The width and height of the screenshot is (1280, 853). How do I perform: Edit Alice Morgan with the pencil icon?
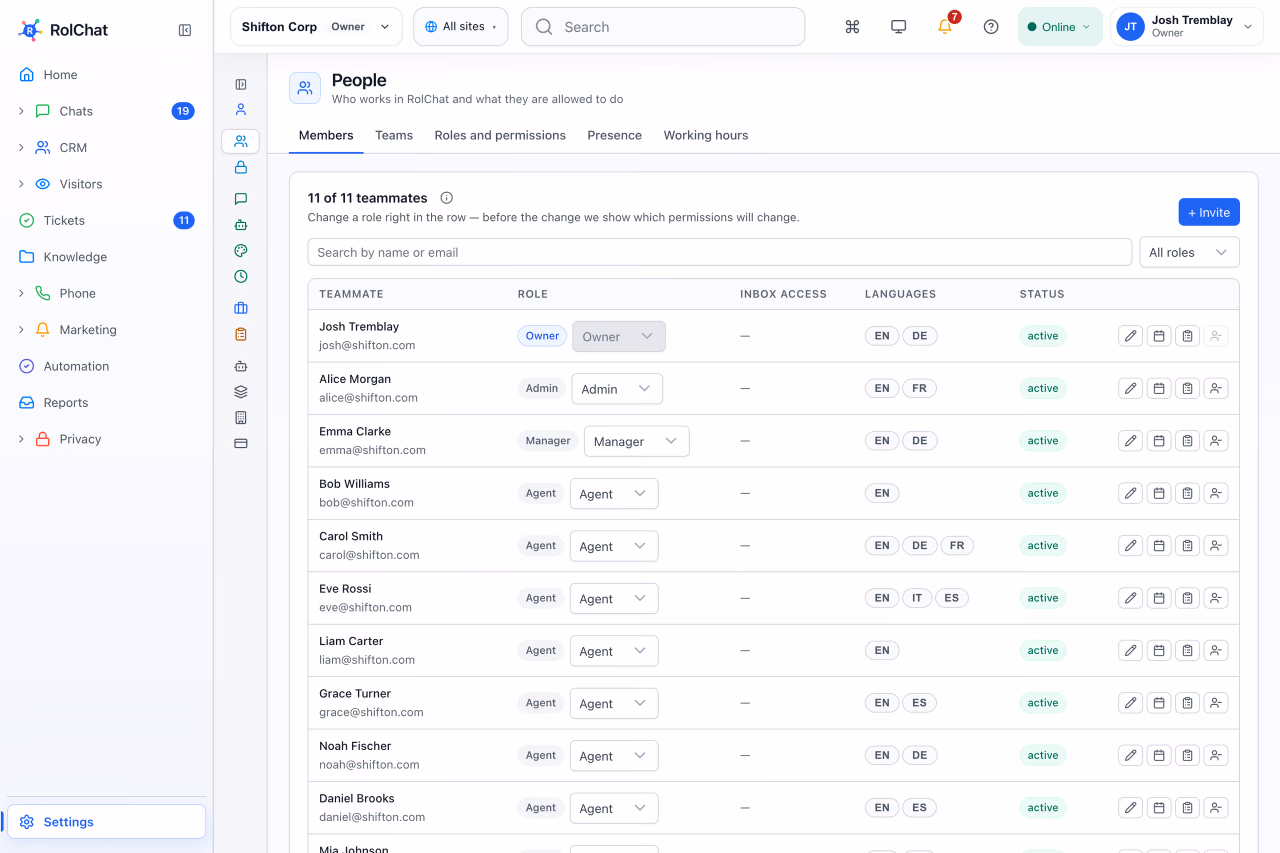click(x=1130, y=388)
